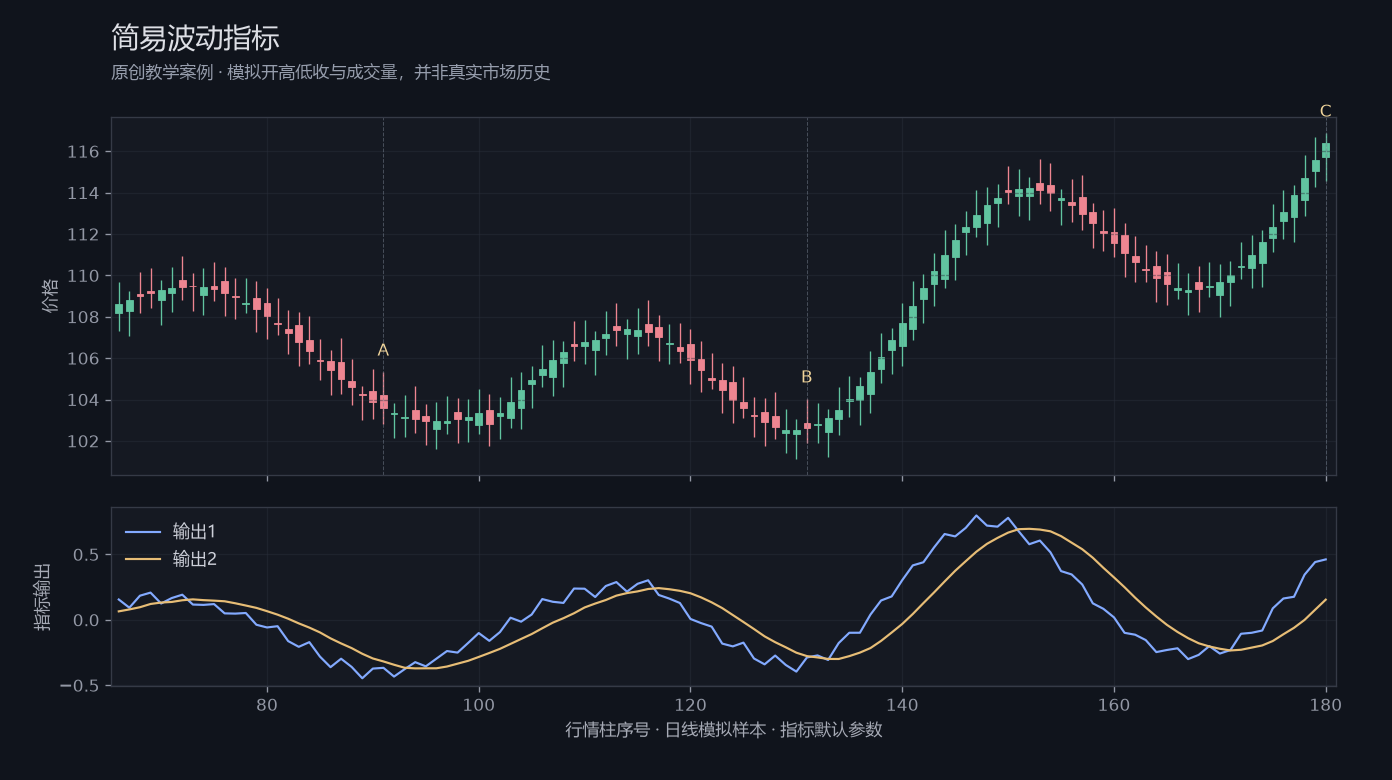
Task: Click indicator axis tick −0.5
Action: (x=81, y=686)
